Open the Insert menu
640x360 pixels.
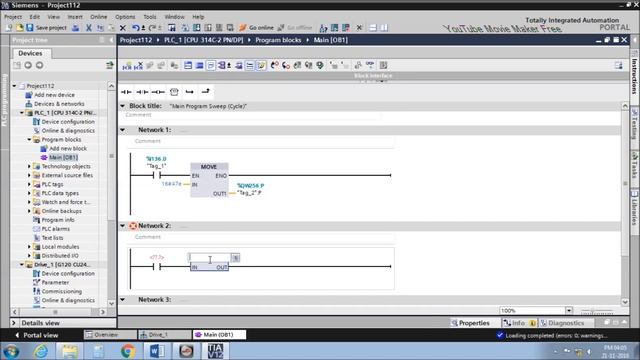pos(75,17)
